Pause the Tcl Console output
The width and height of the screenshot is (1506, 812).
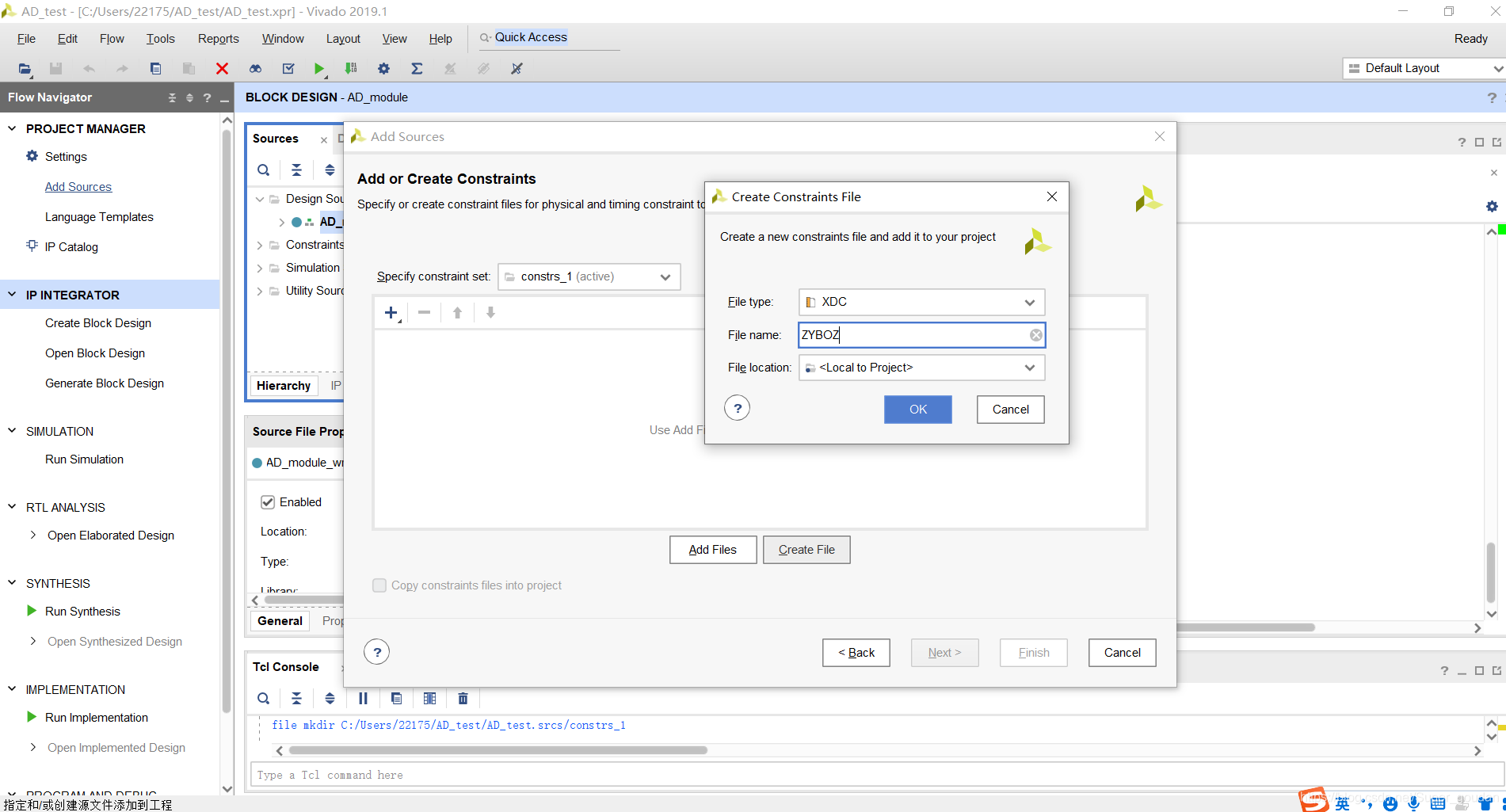pos(363,699)
